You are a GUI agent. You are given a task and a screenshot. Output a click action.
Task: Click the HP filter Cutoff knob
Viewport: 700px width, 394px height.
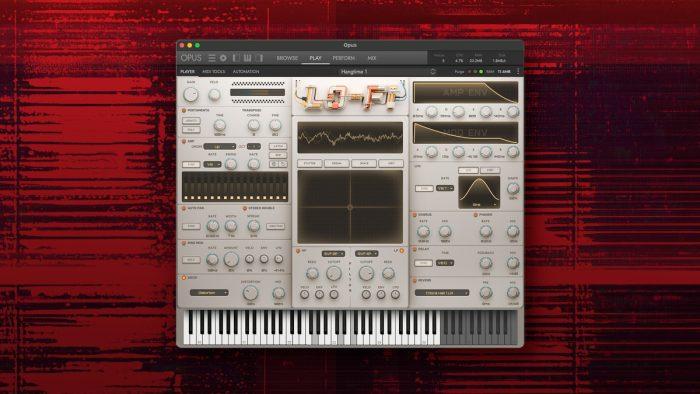coord(333,273)
